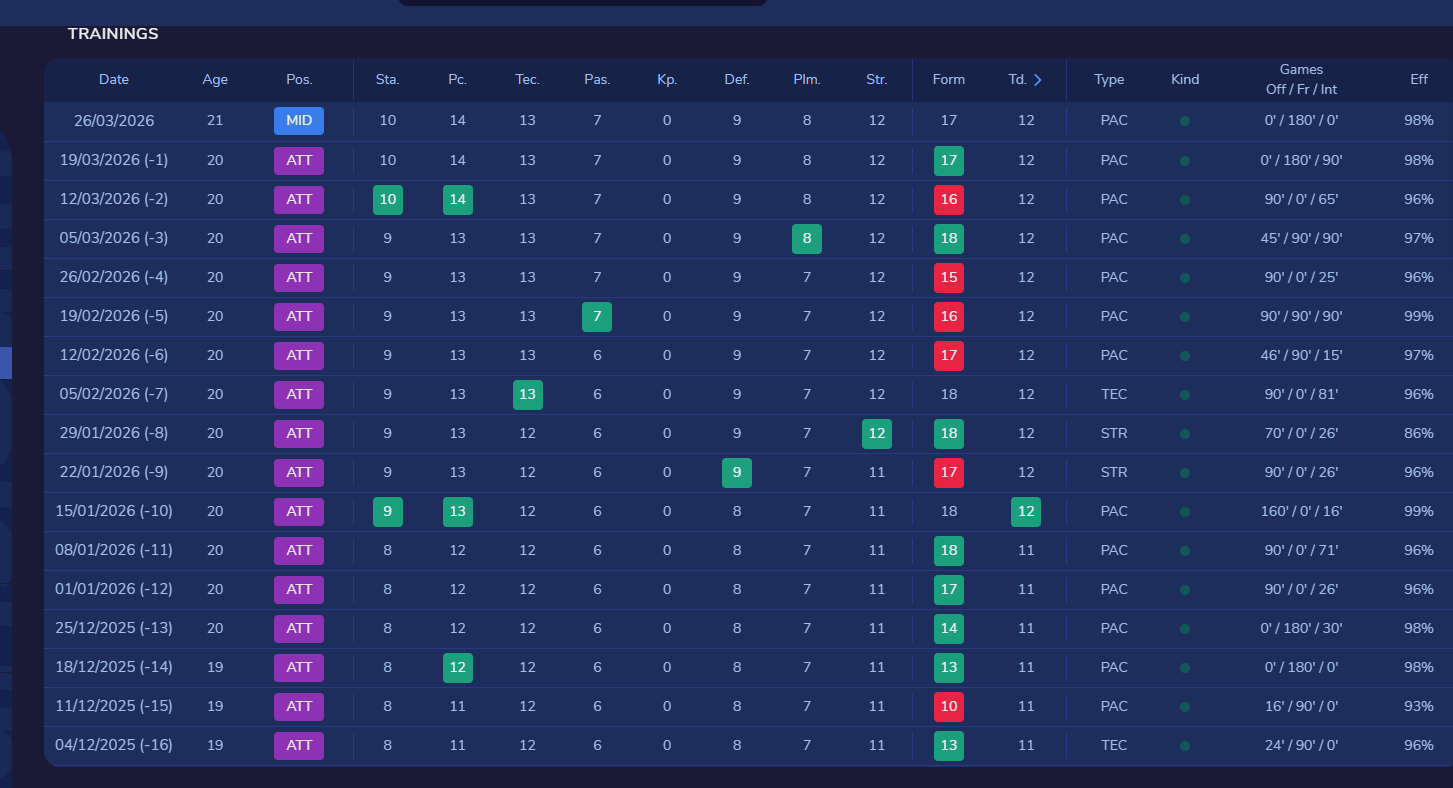Expand the chevron next to Td. header
Image resolution: width=1453 pixels, height=788 pixels.
pyautogui.click(x=1038, y=80)
